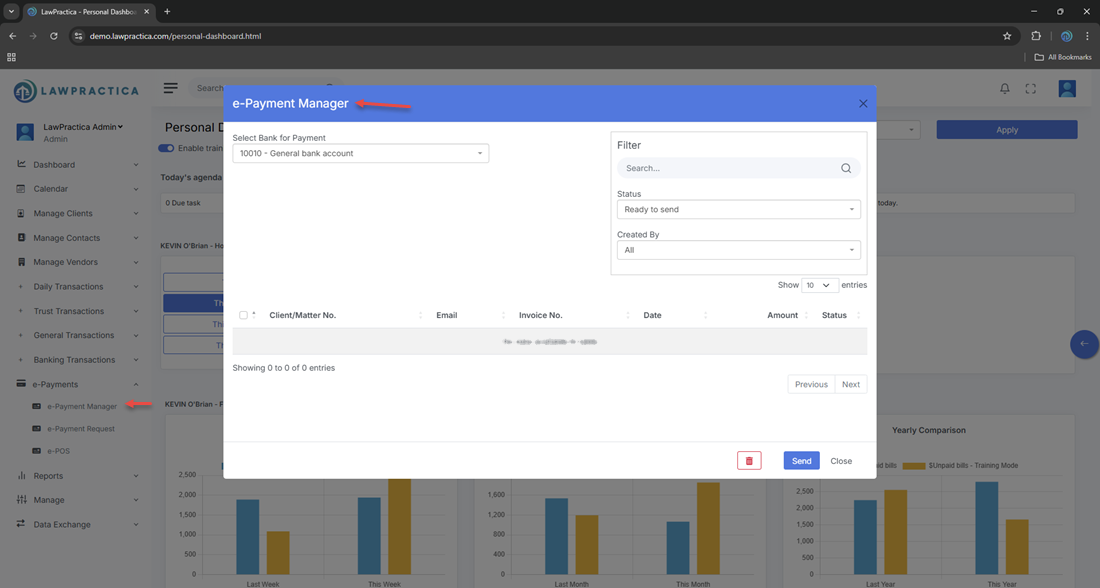Open the notifications bell icon
The height and width of the screenshot is (588, 1100).
1005,89
